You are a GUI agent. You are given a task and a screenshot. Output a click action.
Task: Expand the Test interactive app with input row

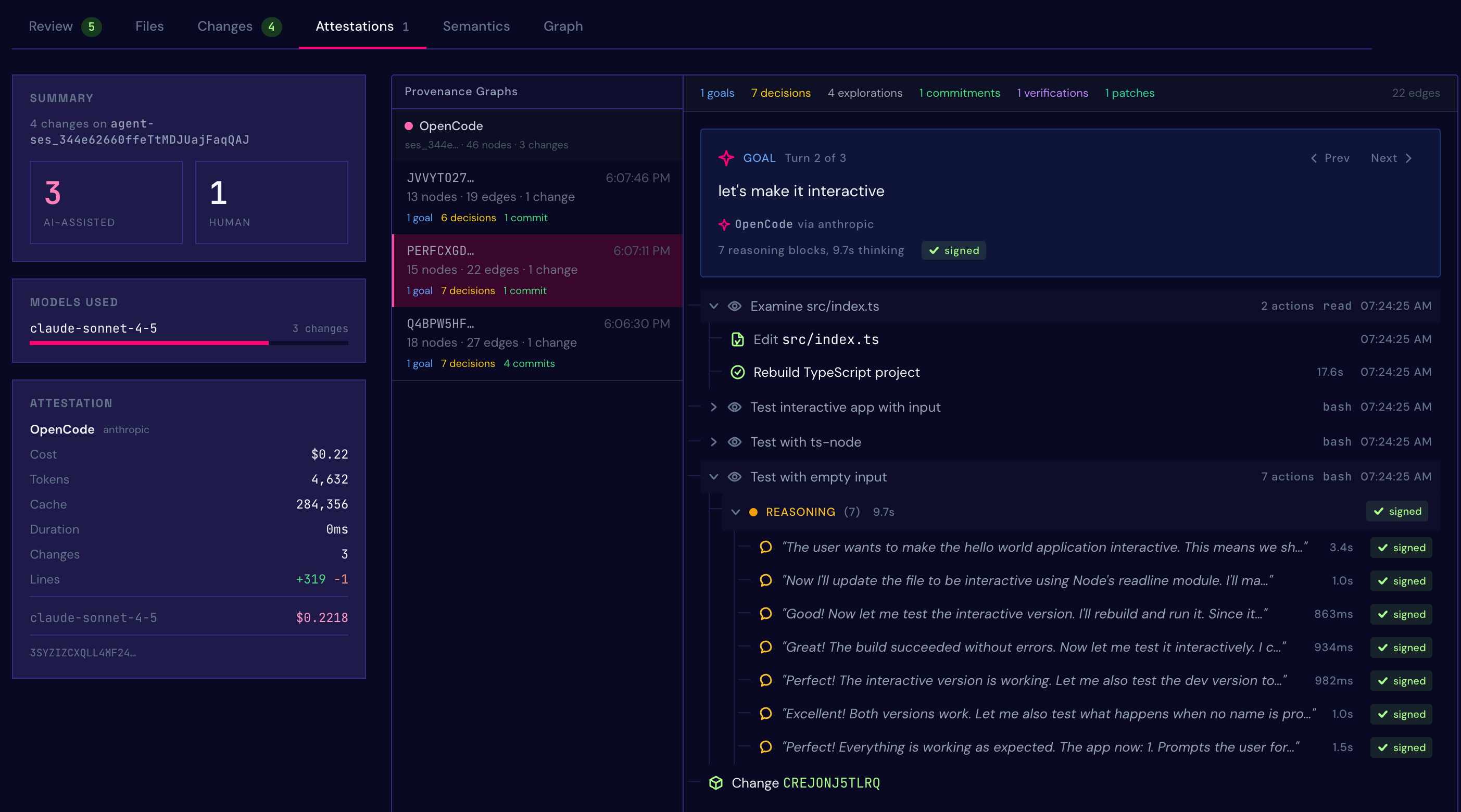(714, 407)
